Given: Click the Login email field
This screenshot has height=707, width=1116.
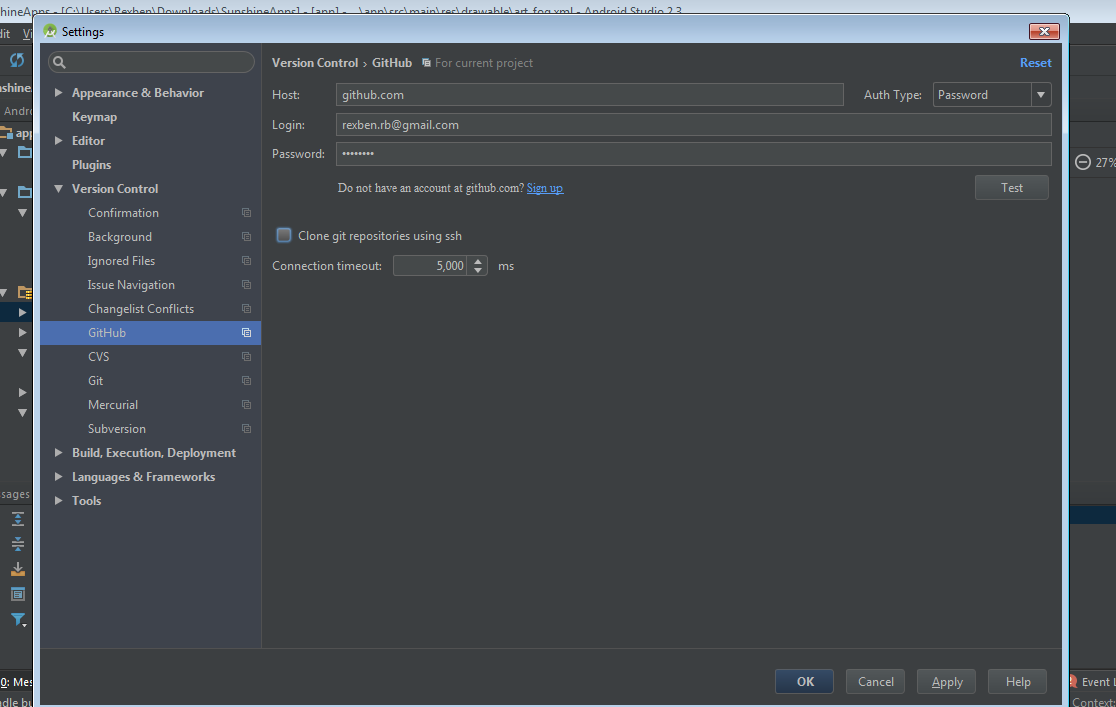Looking at the screenshot, I should [x=693, y=125].
